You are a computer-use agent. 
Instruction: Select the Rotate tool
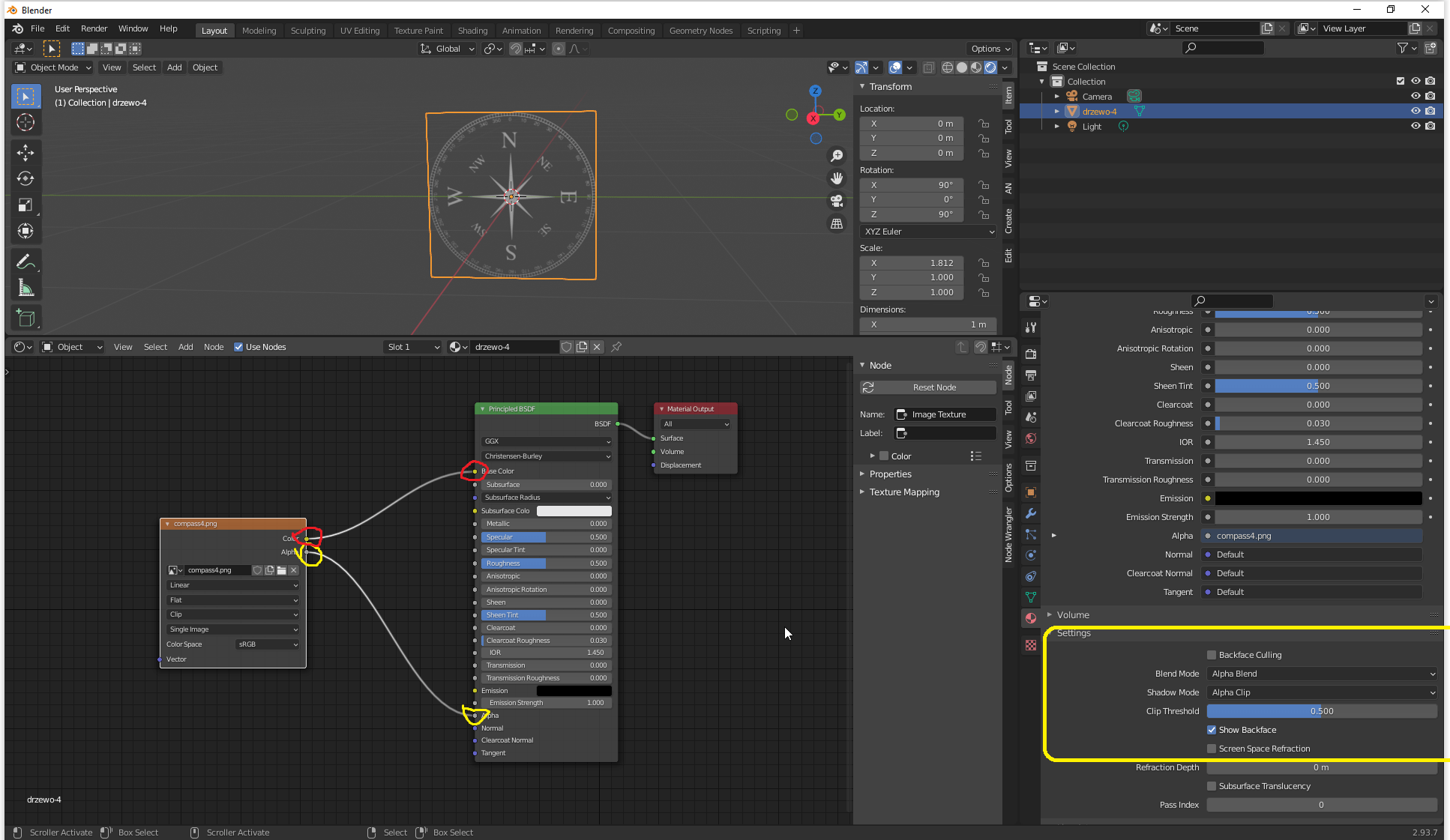(x=25, y=178)
